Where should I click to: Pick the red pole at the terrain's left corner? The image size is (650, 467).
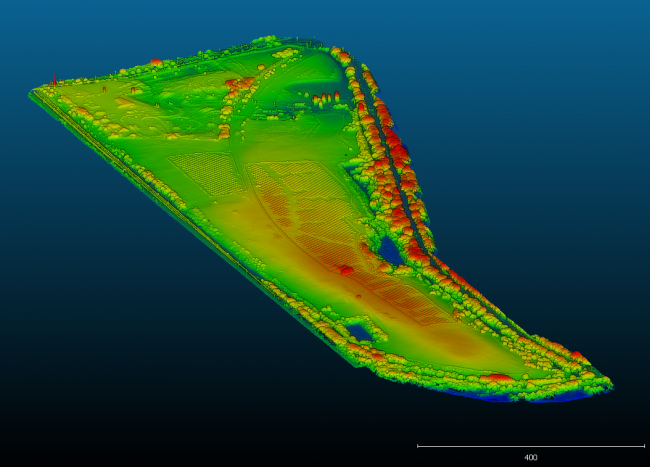click(54, 80)
